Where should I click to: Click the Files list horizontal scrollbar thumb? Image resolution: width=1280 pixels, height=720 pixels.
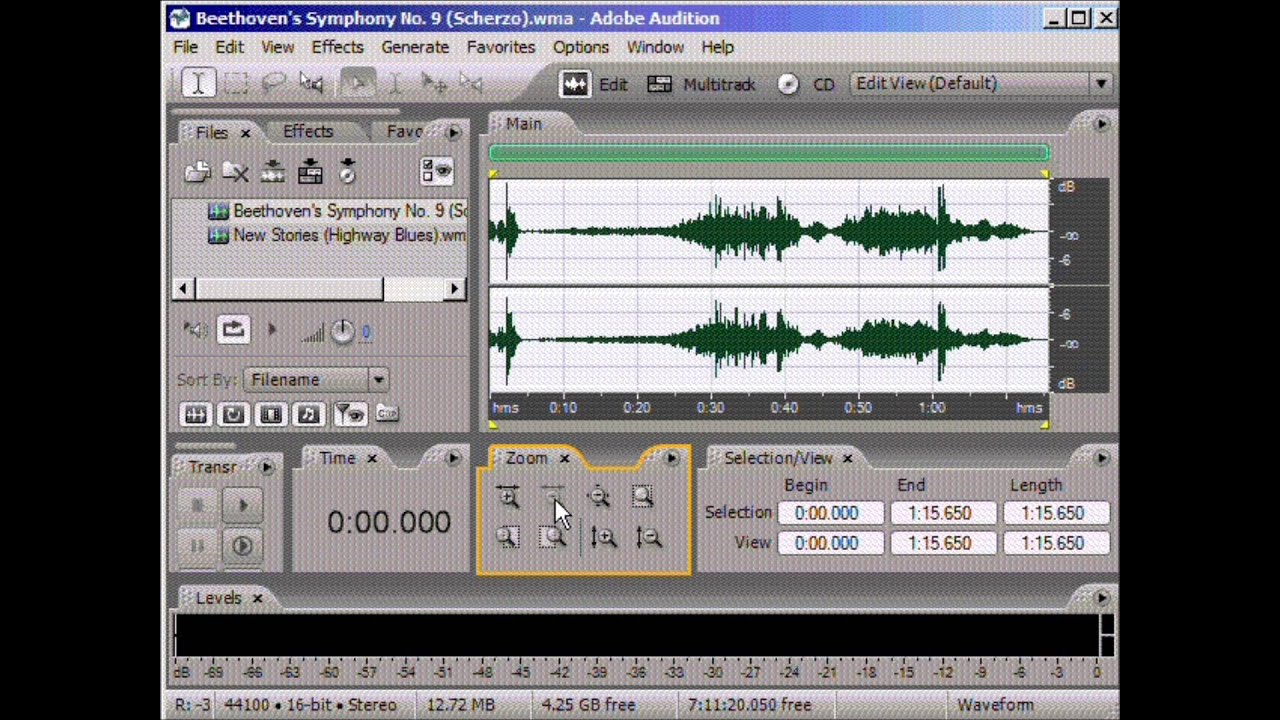pyautogui.click(x=290, y=289)
